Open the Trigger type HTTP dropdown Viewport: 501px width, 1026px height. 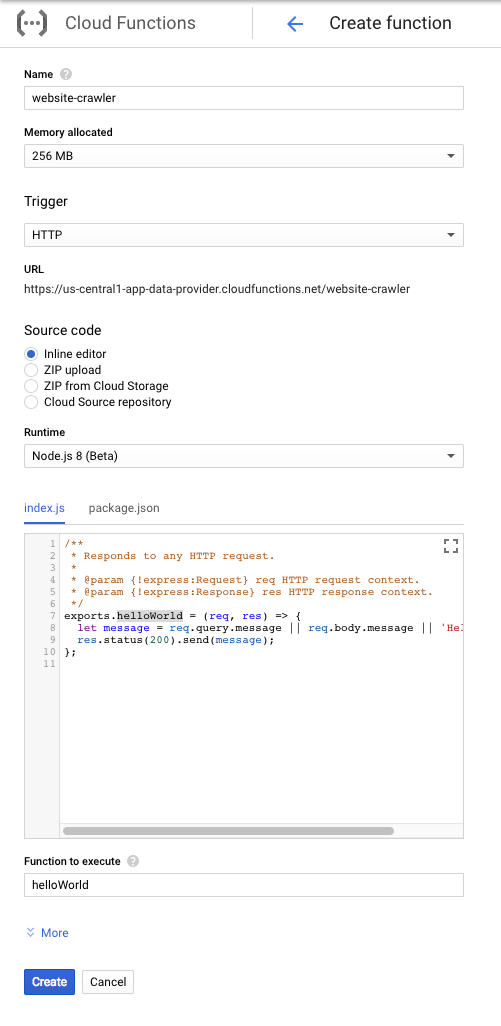[244, 235]
